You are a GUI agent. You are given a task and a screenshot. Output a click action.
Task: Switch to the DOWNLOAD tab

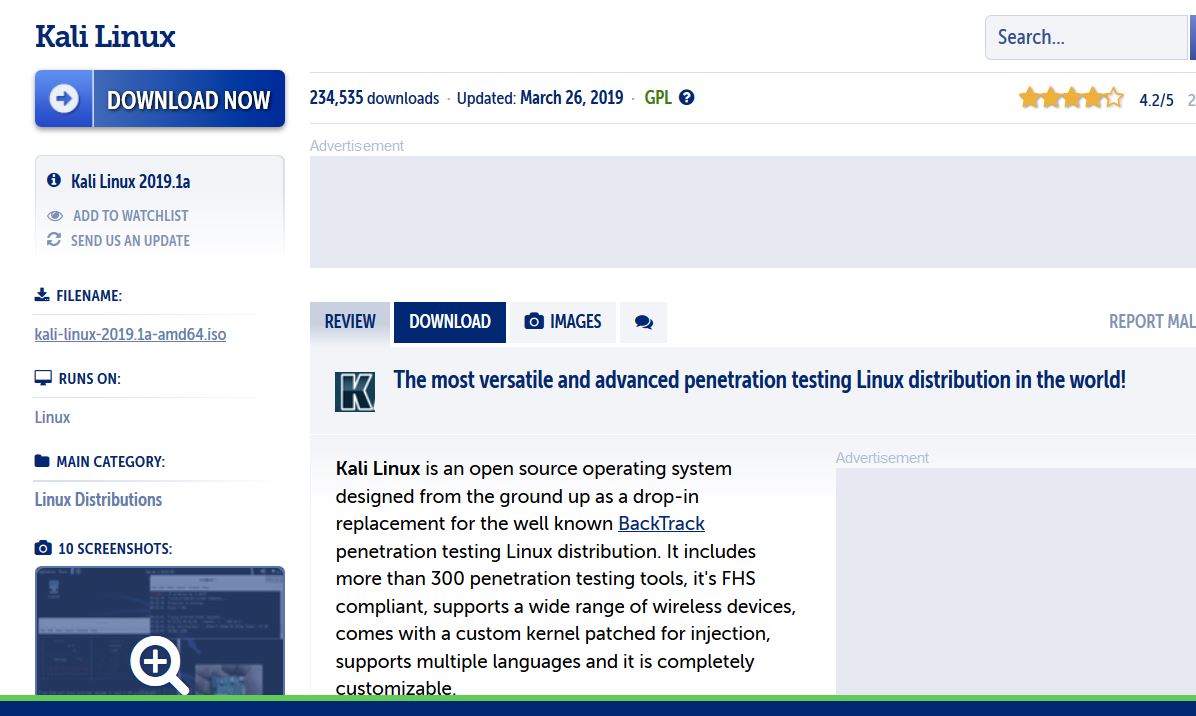450,322
